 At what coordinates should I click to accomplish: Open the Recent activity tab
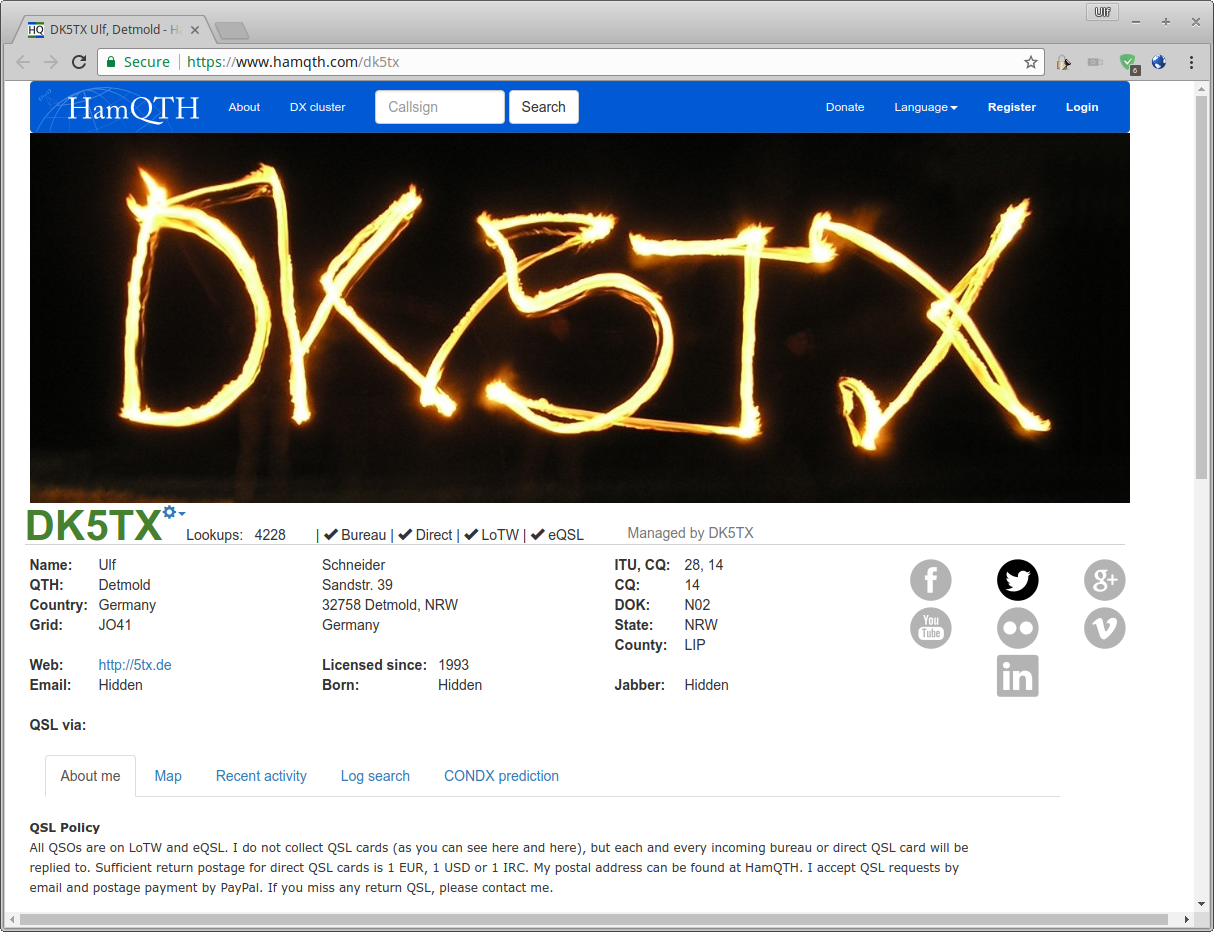tap(261, 776)
